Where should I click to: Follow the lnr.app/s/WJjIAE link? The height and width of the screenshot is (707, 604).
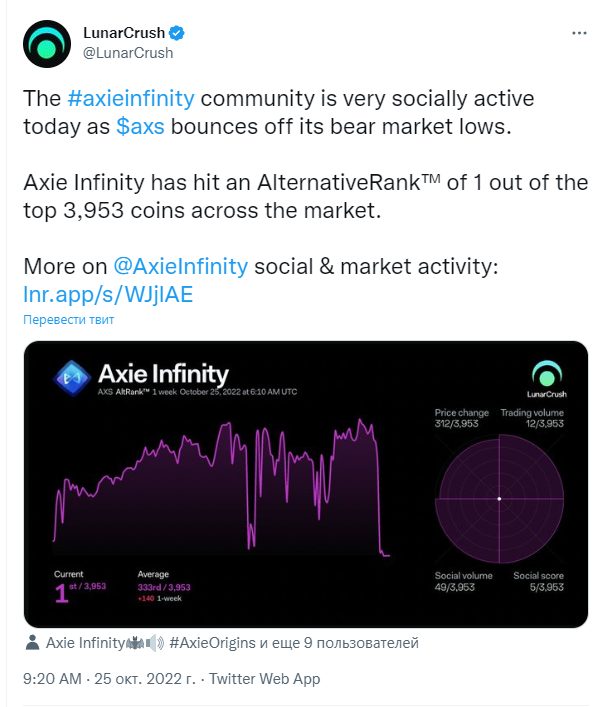pos(108,294)
